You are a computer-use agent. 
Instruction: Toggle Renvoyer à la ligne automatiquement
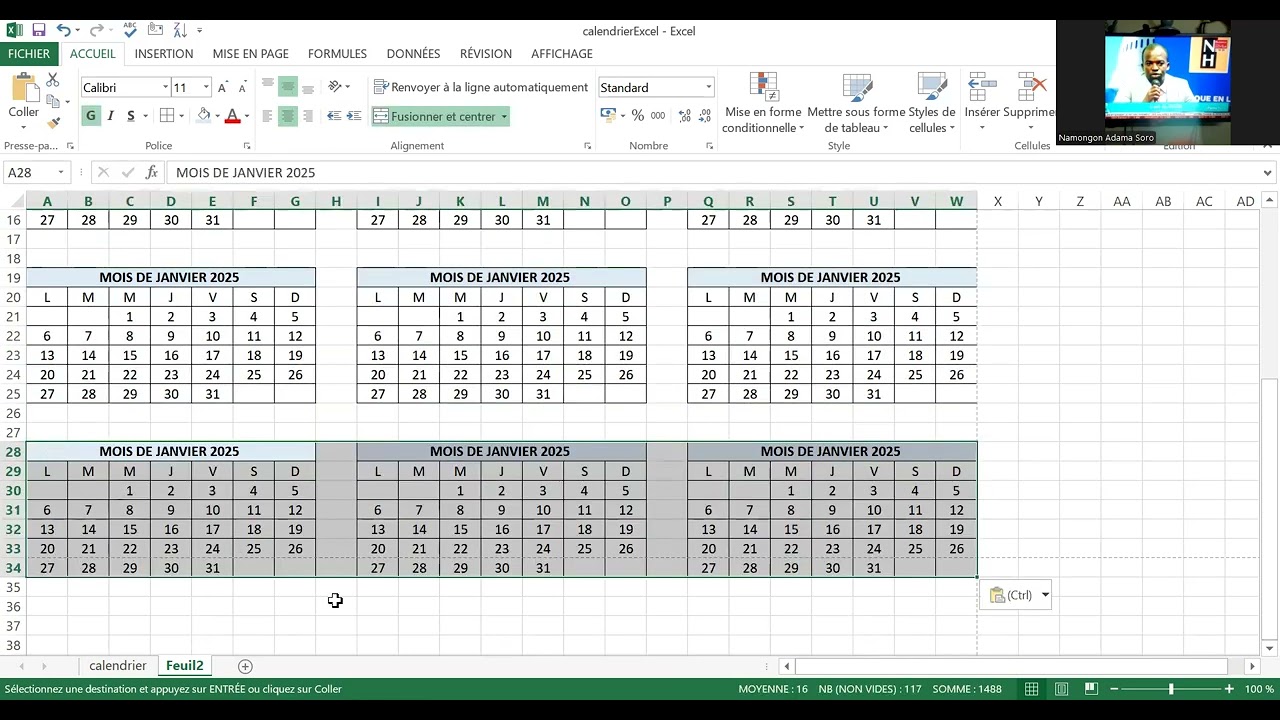tap(480, 87)
